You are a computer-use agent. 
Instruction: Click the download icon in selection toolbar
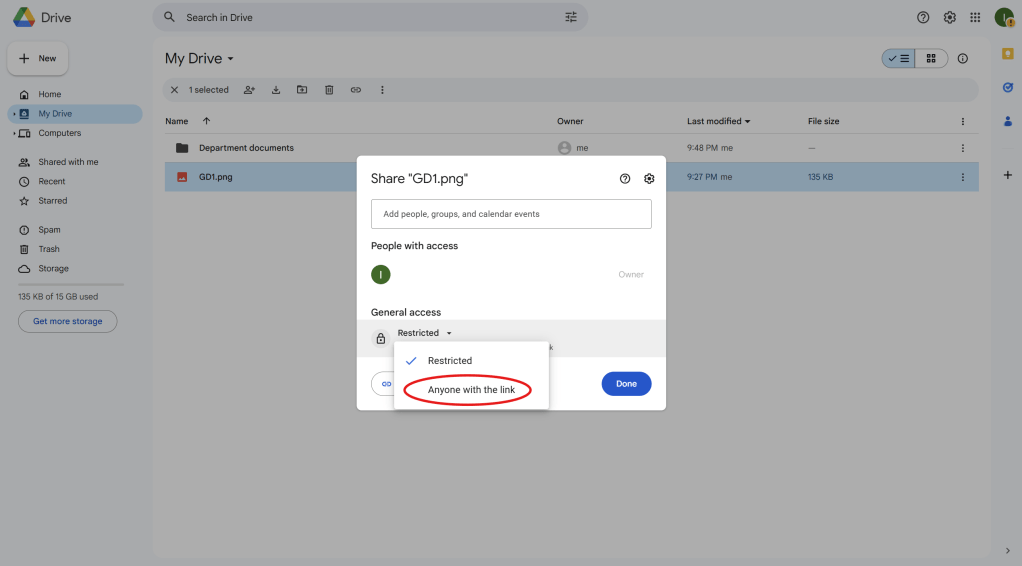[x=276, y=90]
